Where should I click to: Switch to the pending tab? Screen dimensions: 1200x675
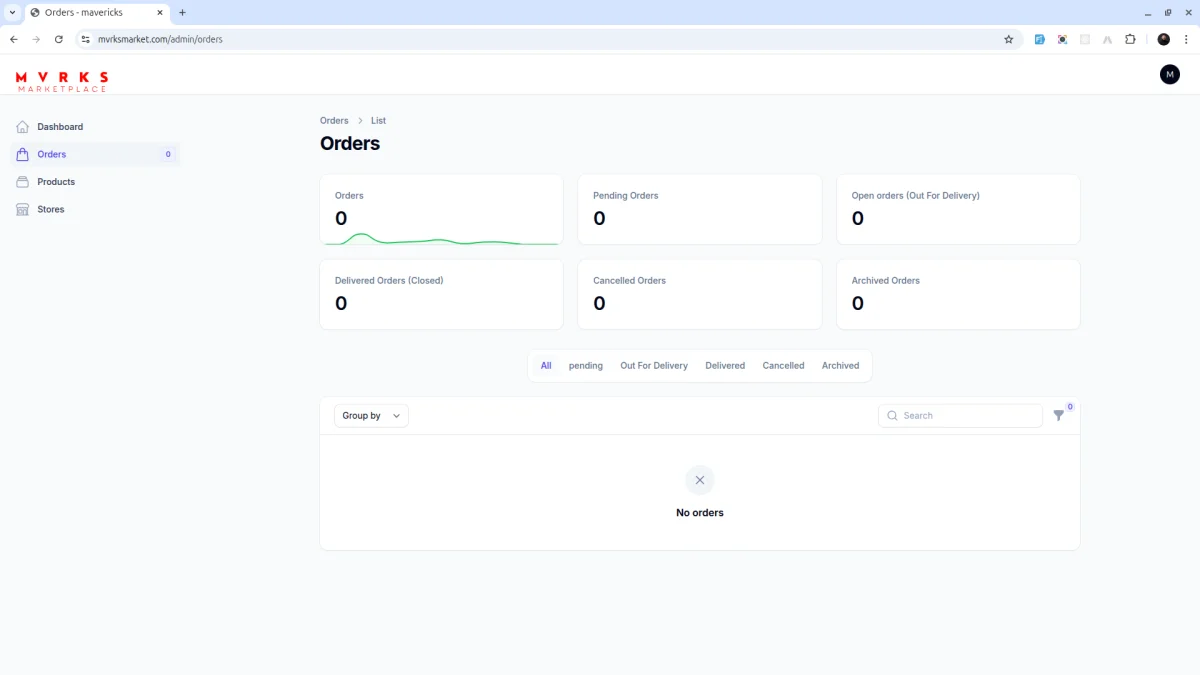586,366
